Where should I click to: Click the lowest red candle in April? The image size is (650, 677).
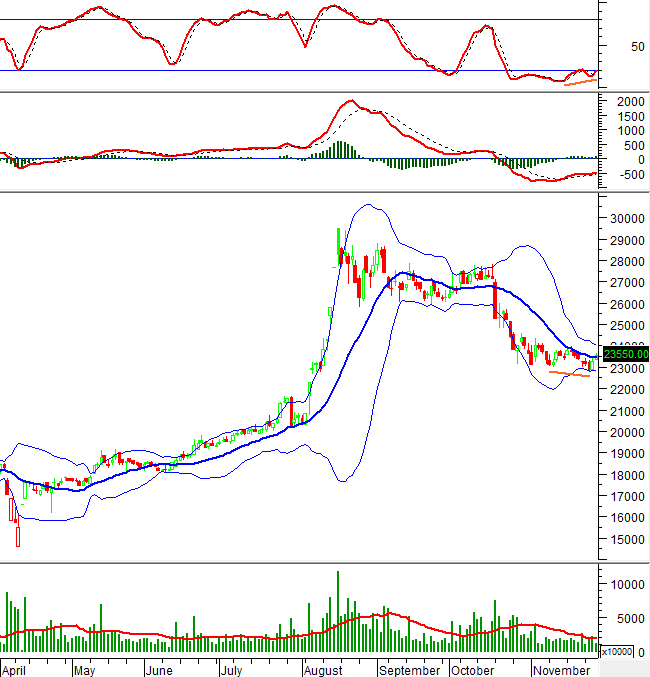click(17, 537)
